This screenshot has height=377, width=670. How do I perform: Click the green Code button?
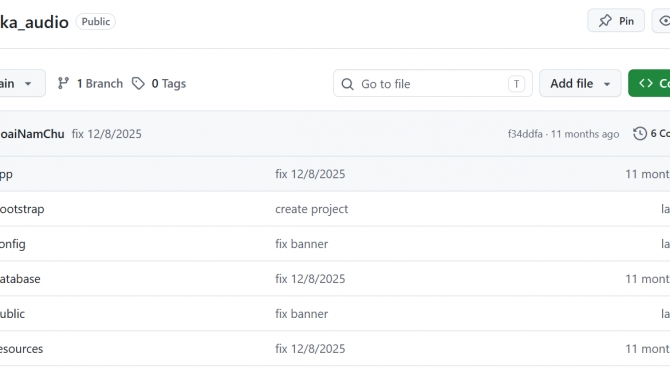[x=649, y=83]
